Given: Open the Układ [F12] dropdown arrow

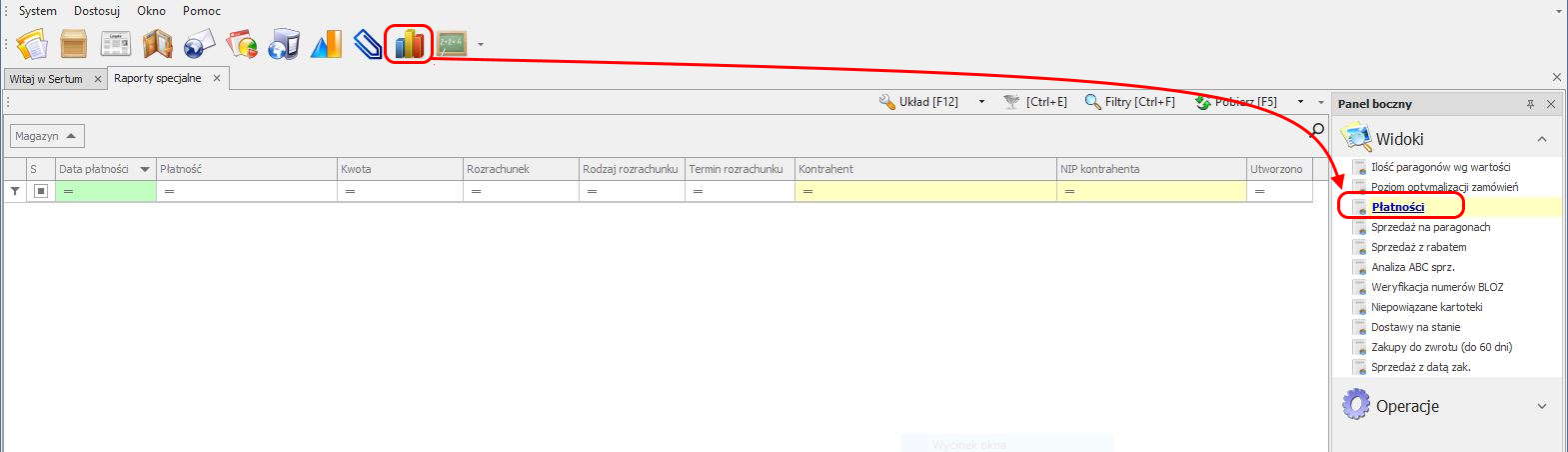Looking at the screenshot, I should (x=981, y=102).
